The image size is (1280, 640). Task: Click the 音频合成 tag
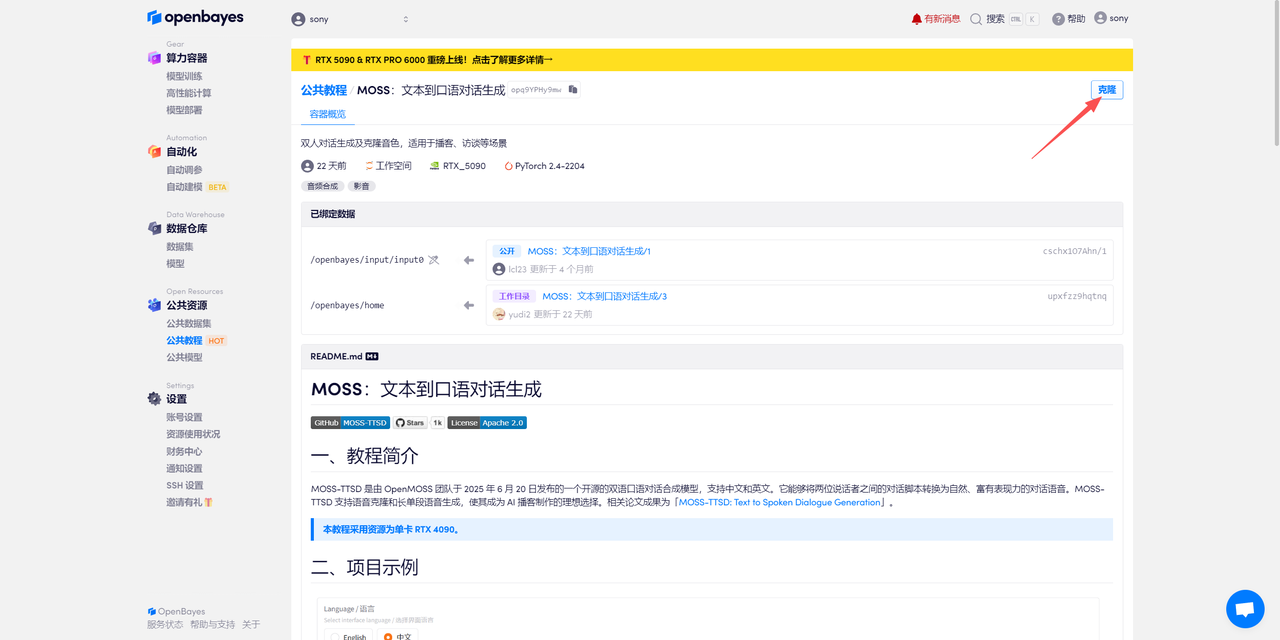point(322,186)
